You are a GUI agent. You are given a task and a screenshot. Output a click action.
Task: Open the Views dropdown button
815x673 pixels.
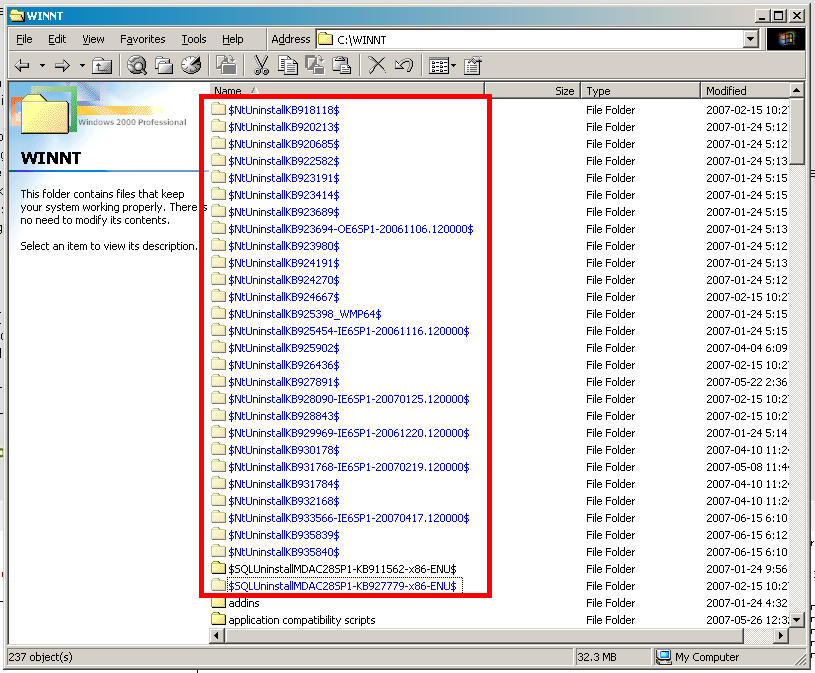click(442, 65)
